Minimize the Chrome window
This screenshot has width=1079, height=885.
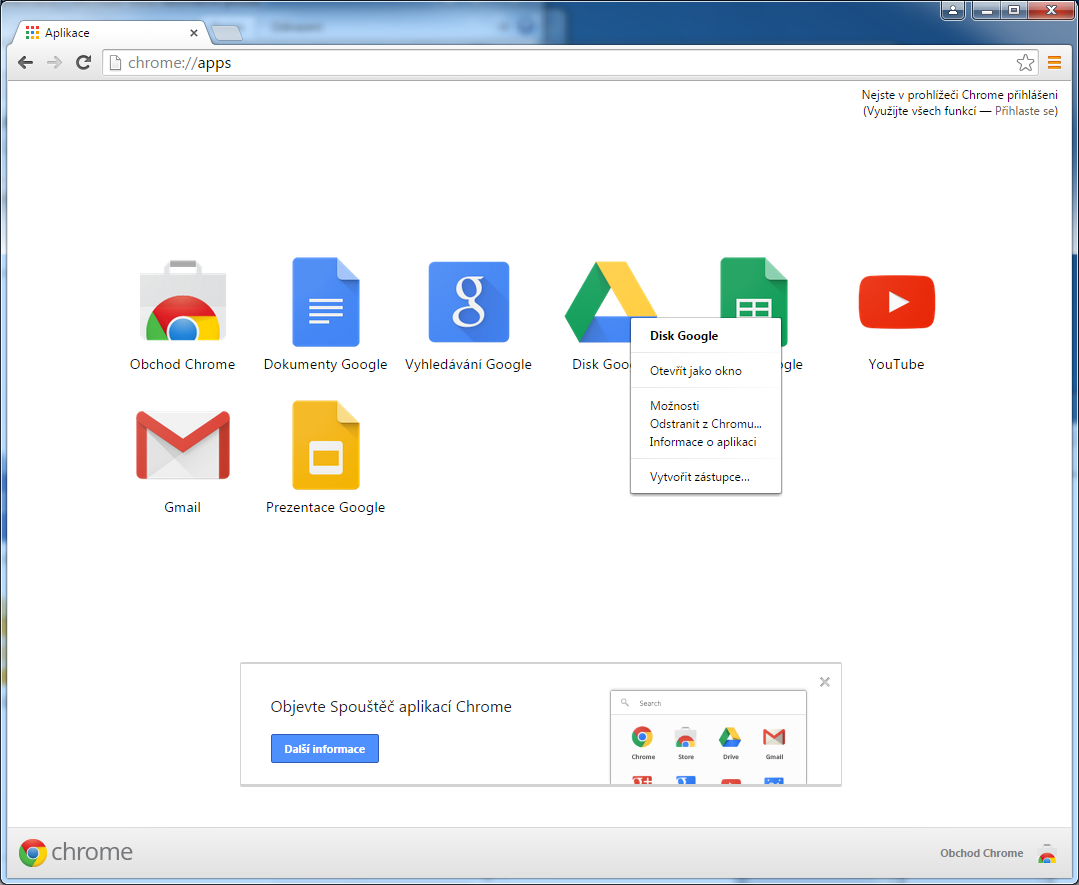[986, 10]
